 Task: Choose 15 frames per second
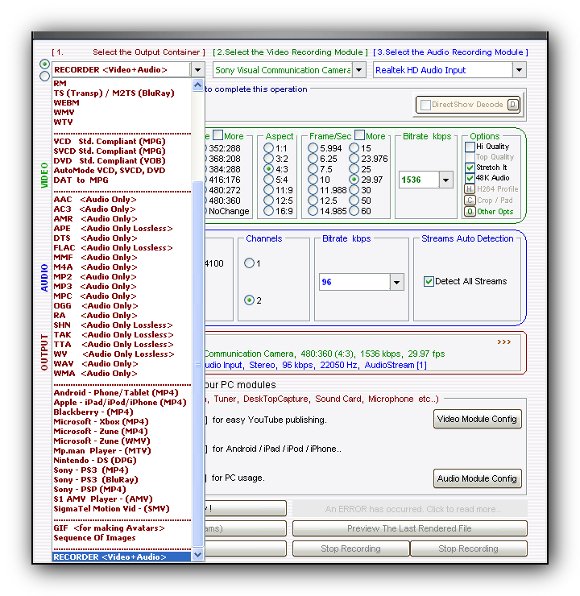[354, 148]
